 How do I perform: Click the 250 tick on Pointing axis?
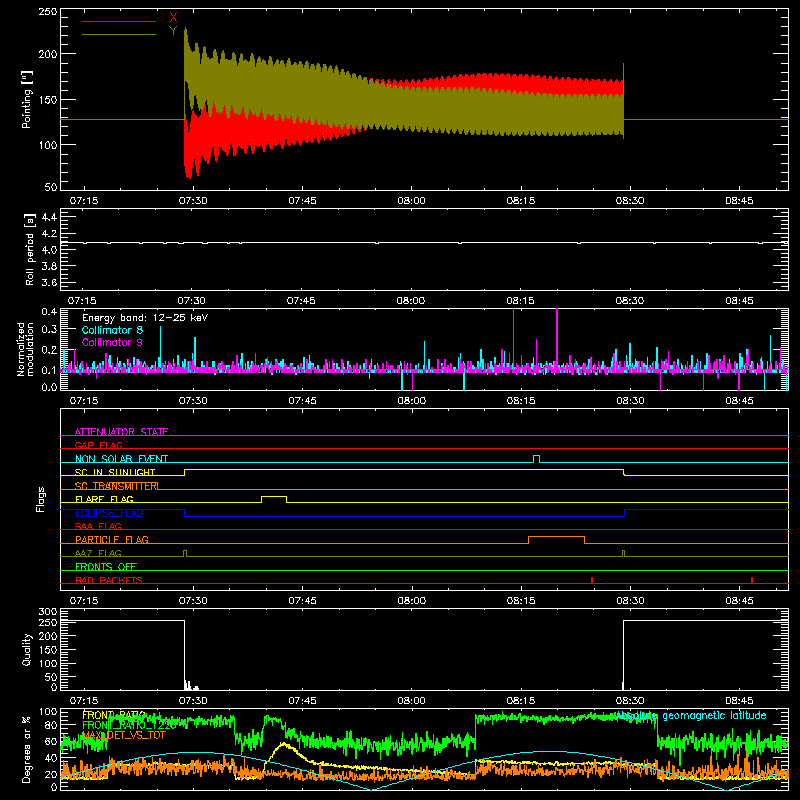48,11
